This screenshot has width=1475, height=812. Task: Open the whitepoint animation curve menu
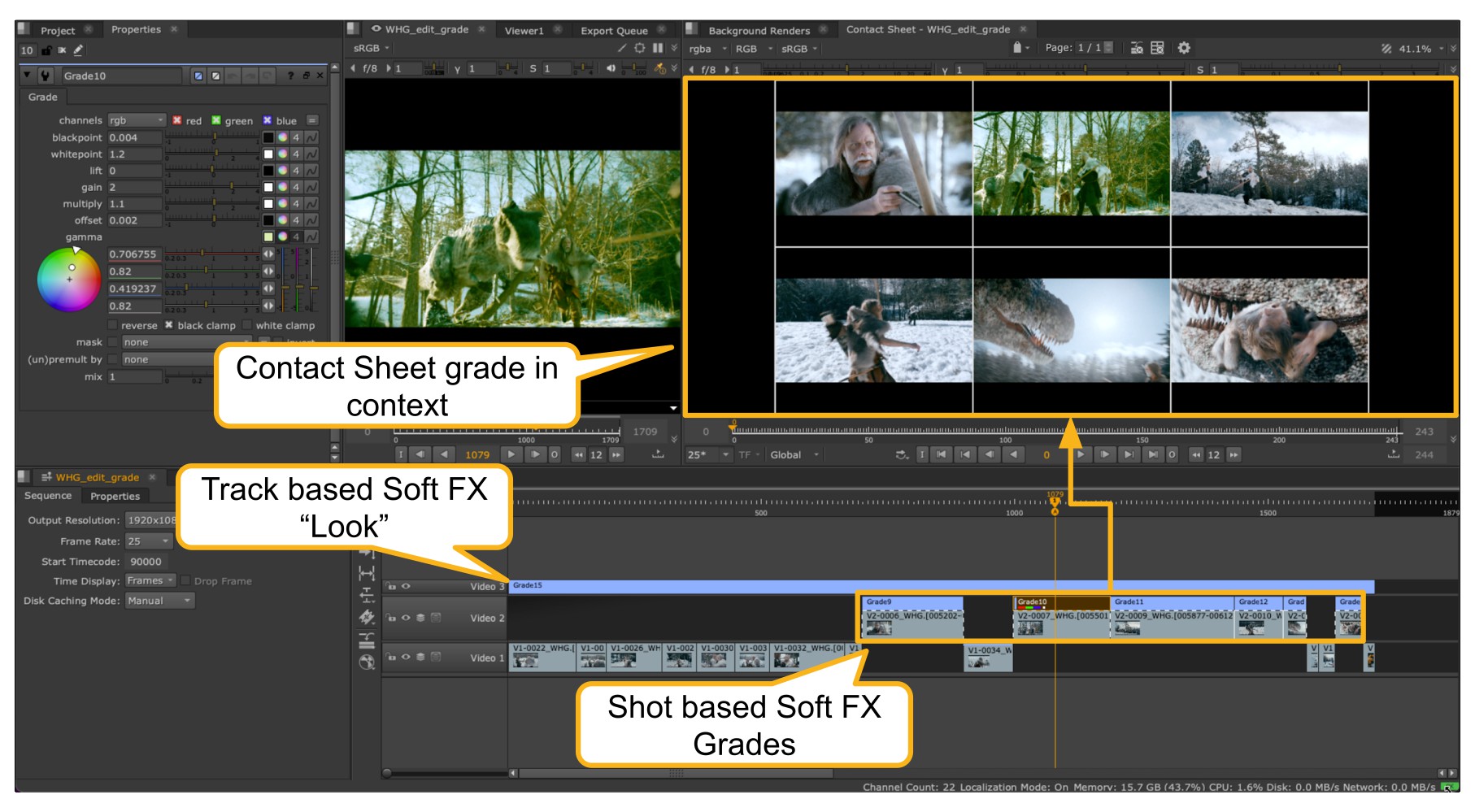pos(311,154)
